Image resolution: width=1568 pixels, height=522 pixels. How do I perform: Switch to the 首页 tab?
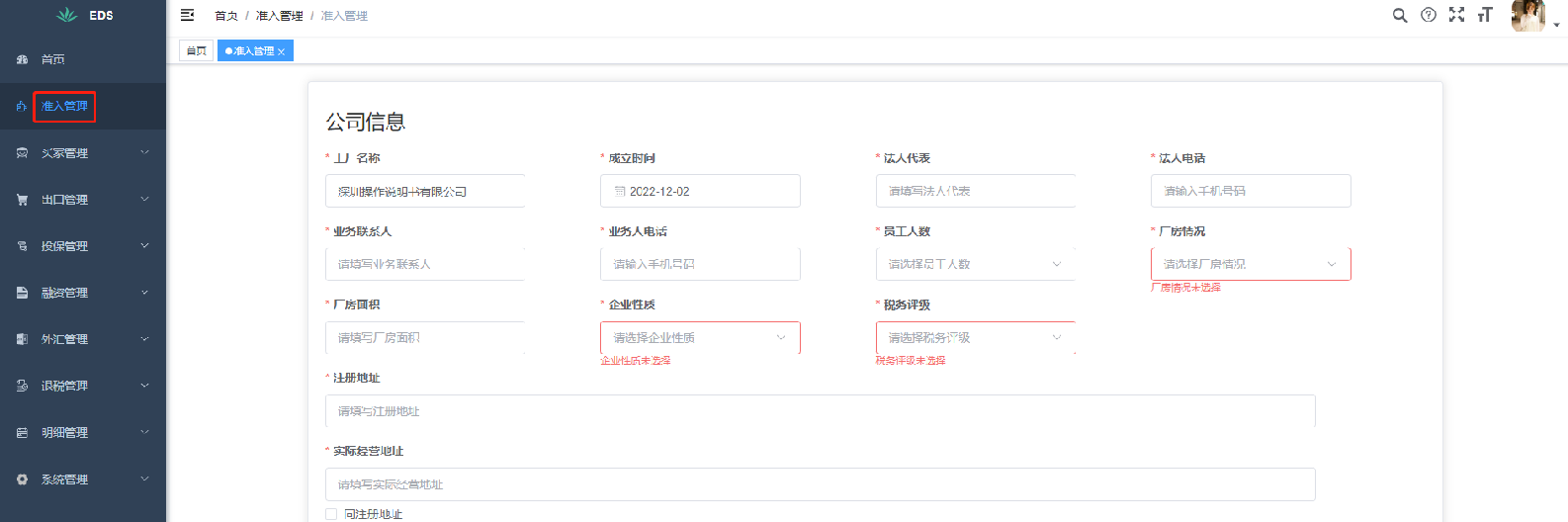[x=197, y=50]
